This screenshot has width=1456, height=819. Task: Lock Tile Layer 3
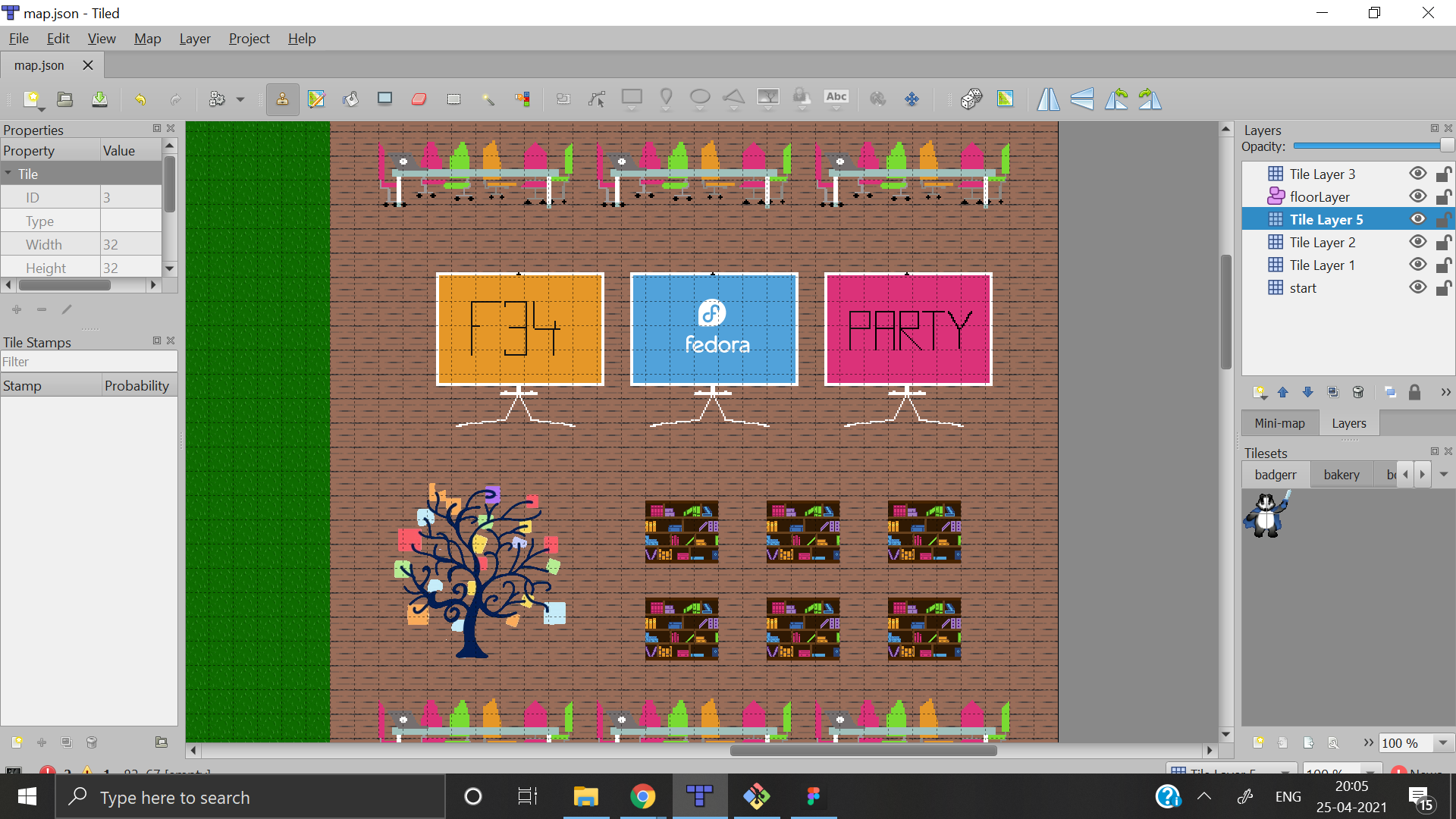point(1444,174)
